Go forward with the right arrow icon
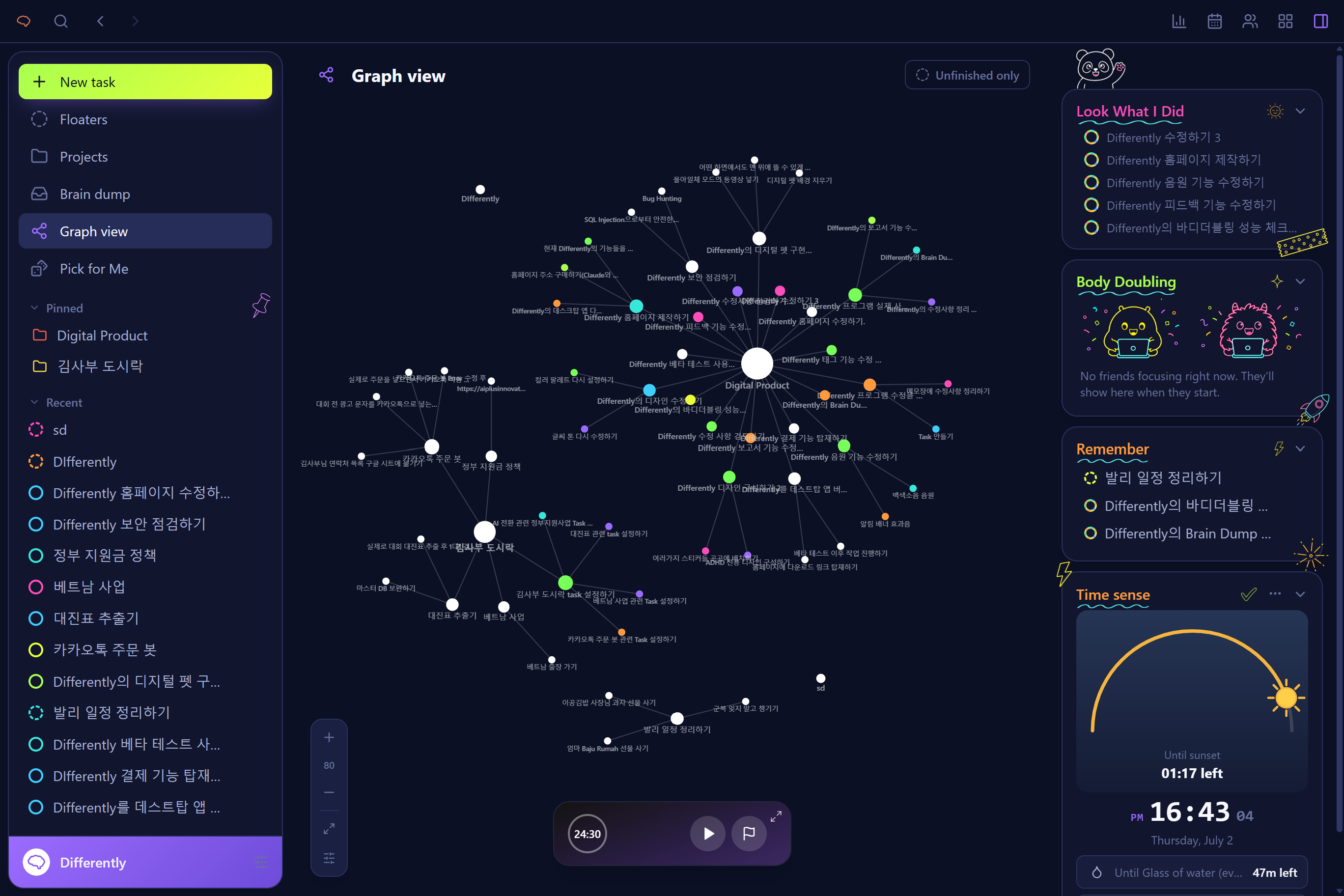Screen dimensions: 1344x896 [135, 21]
